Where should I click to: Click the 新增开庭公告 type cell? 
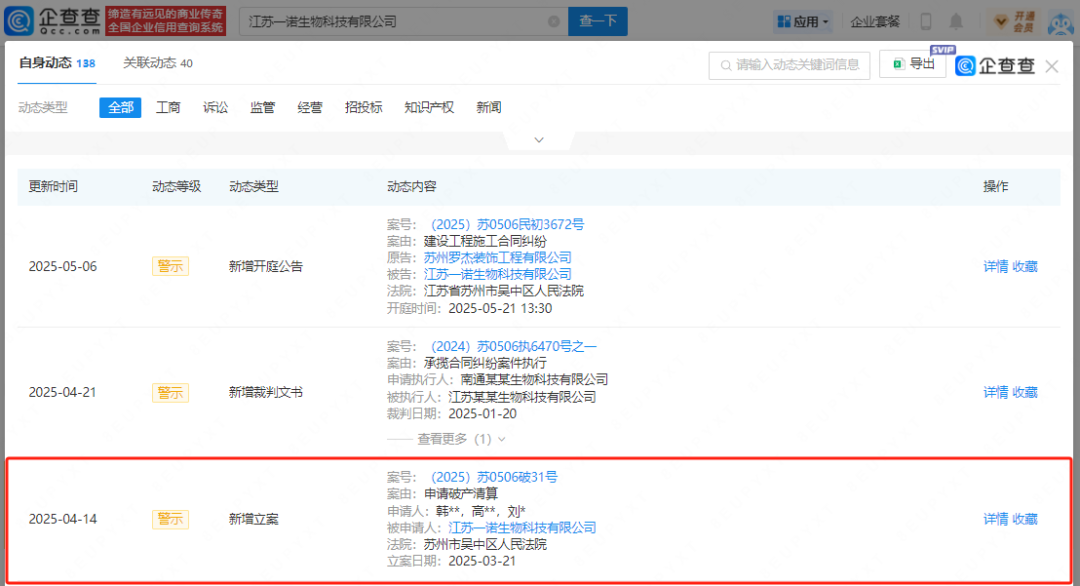tap(266, 266)
